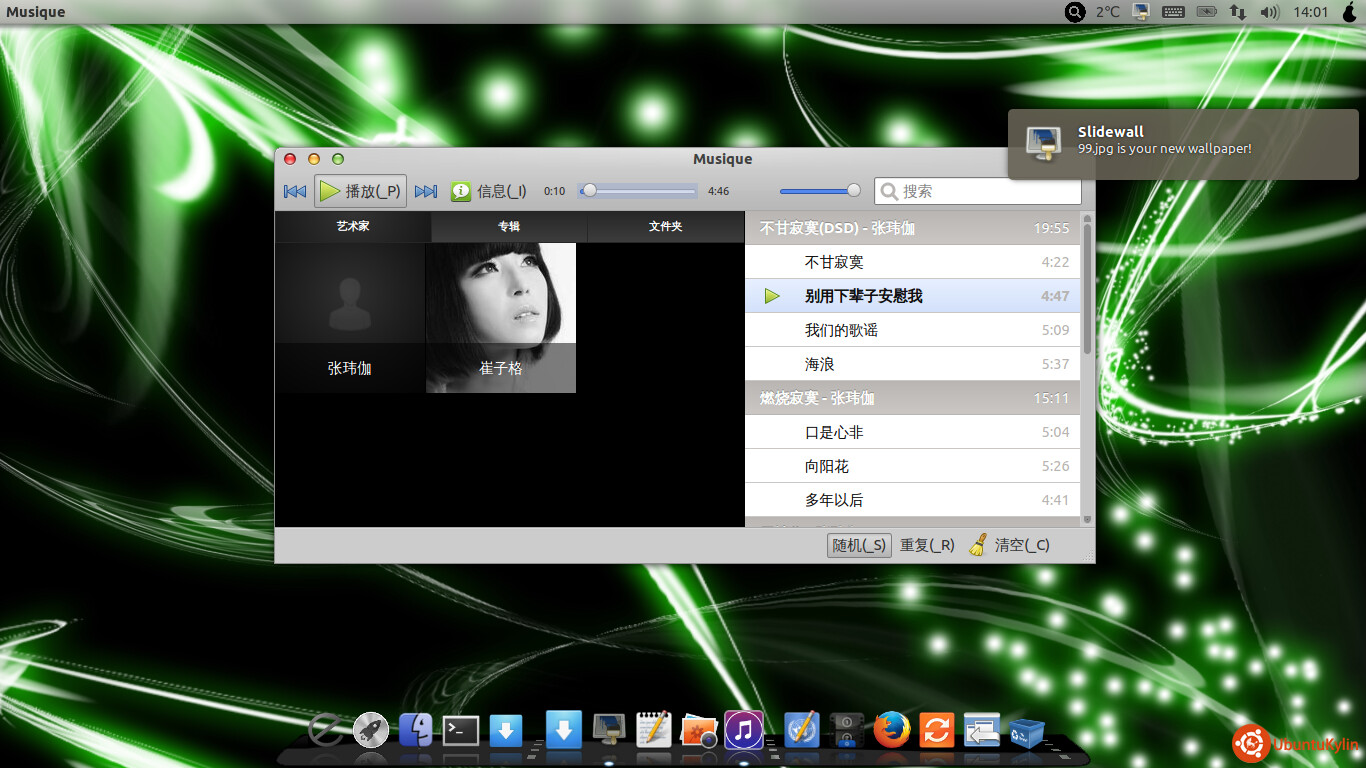Image resolution: width=1366 pixels, height=768 pixels.
Task: Switch to the 文件夹 folders tab
Action: pyautogui.click(x=665, y=226)
